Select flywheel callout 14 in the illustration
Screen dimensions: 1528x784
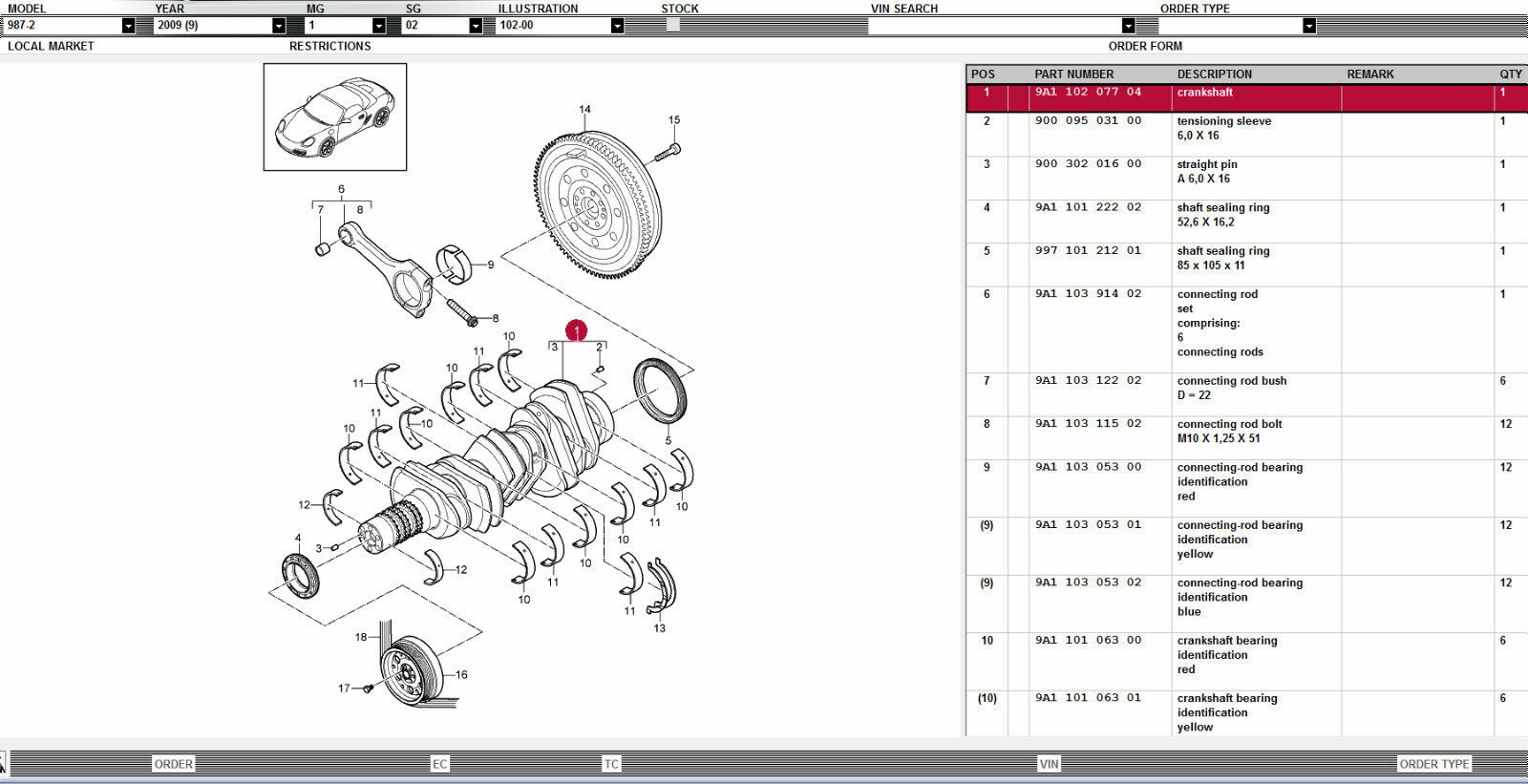tap(584, 110)
